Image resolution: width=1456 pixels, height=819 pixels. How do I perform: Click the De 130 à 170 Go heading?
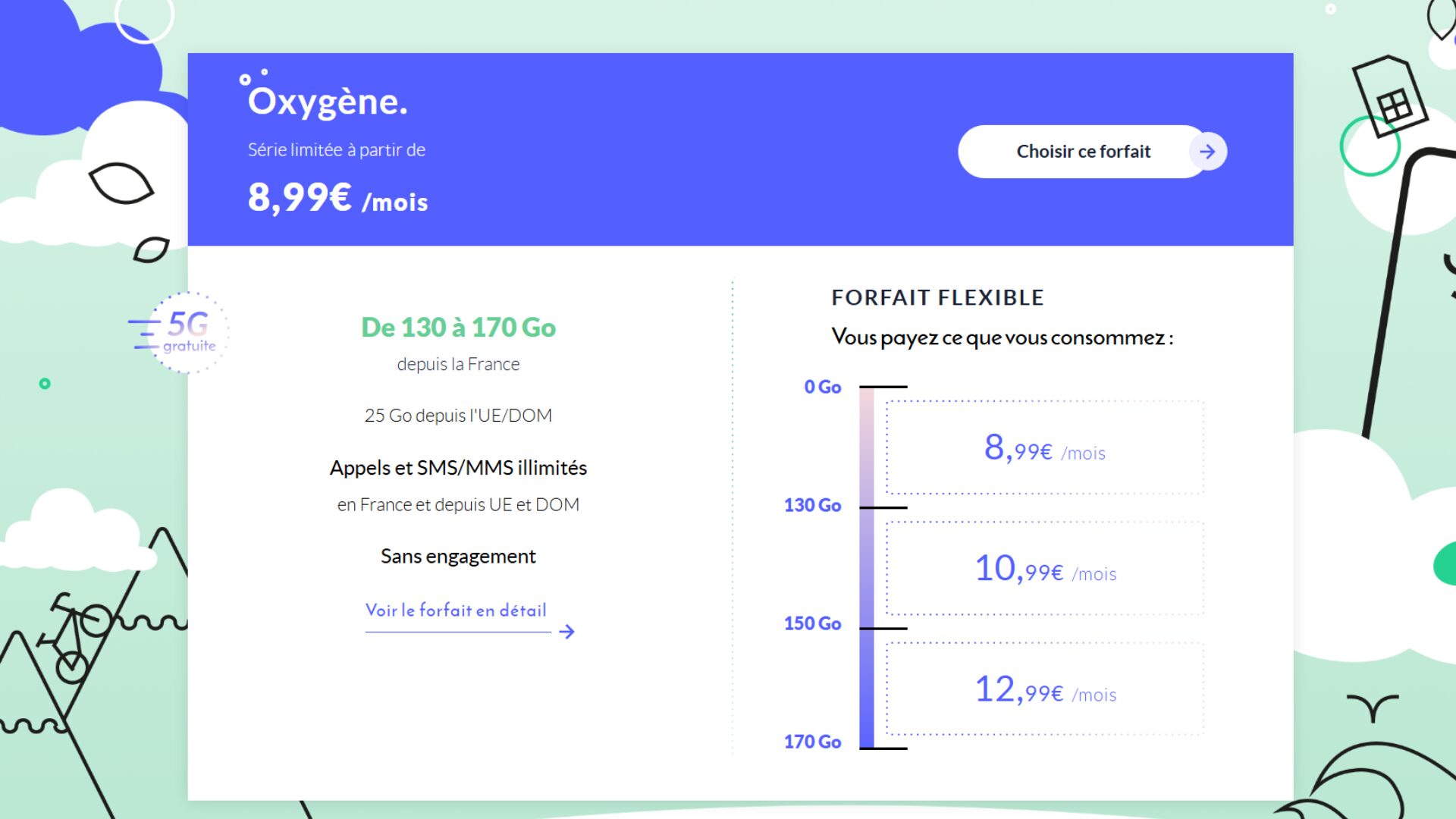coord(458,328)
